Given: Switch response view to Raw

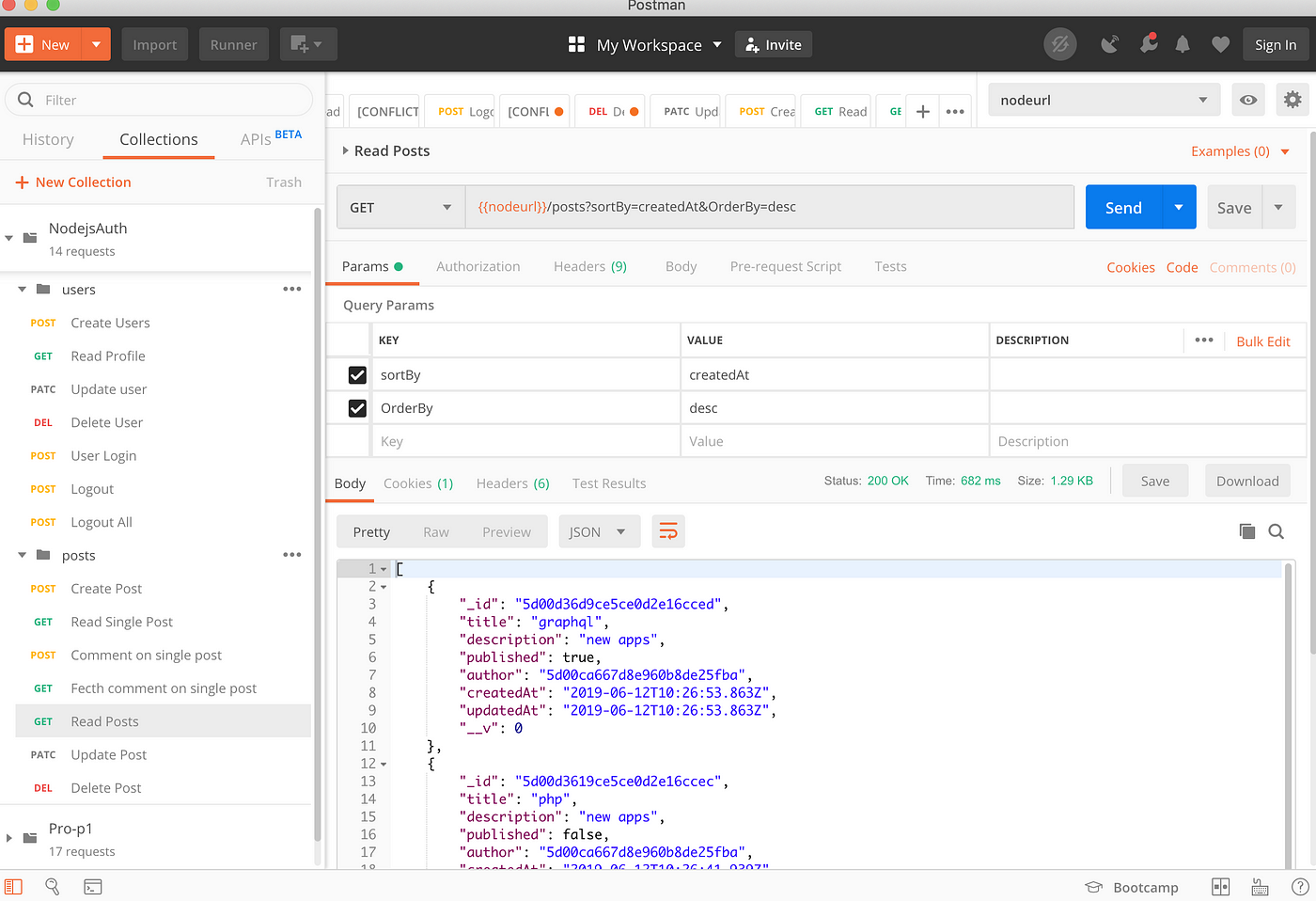Looking at the screenshot, I should pyautogui.click(x=436, y=531).
